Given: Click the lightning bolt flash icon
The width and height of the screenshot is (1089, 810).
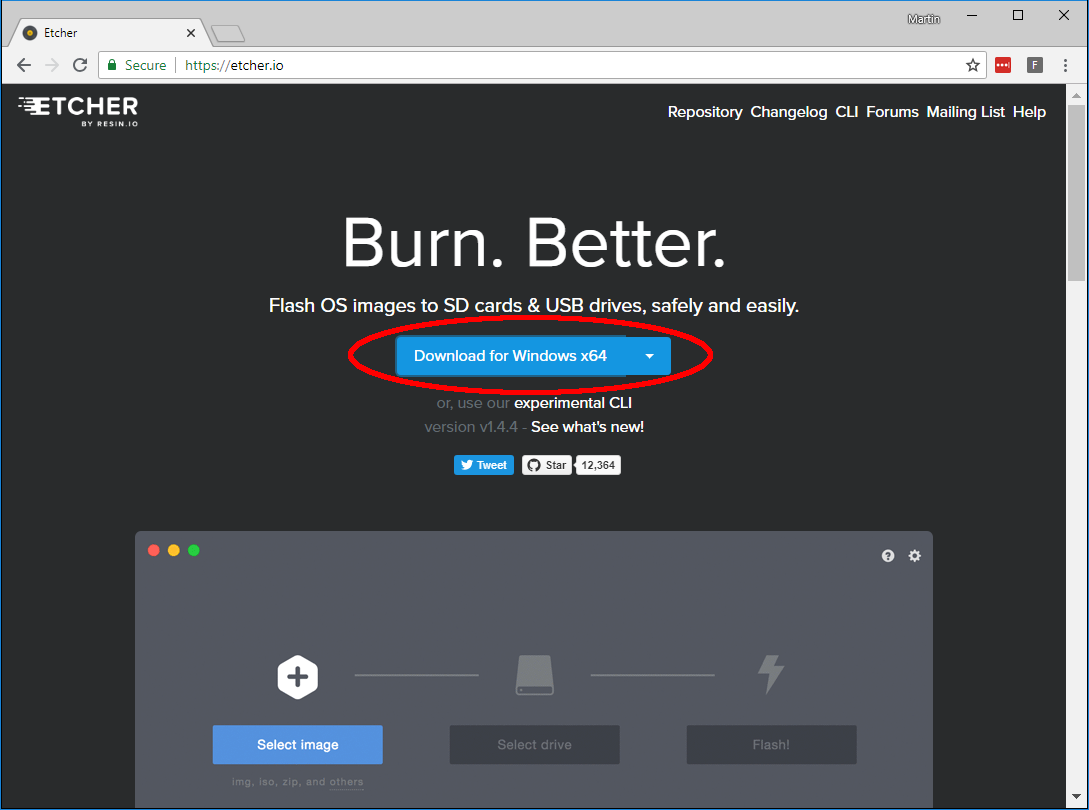Looking at the screenshot, I should tap(770, 675).
